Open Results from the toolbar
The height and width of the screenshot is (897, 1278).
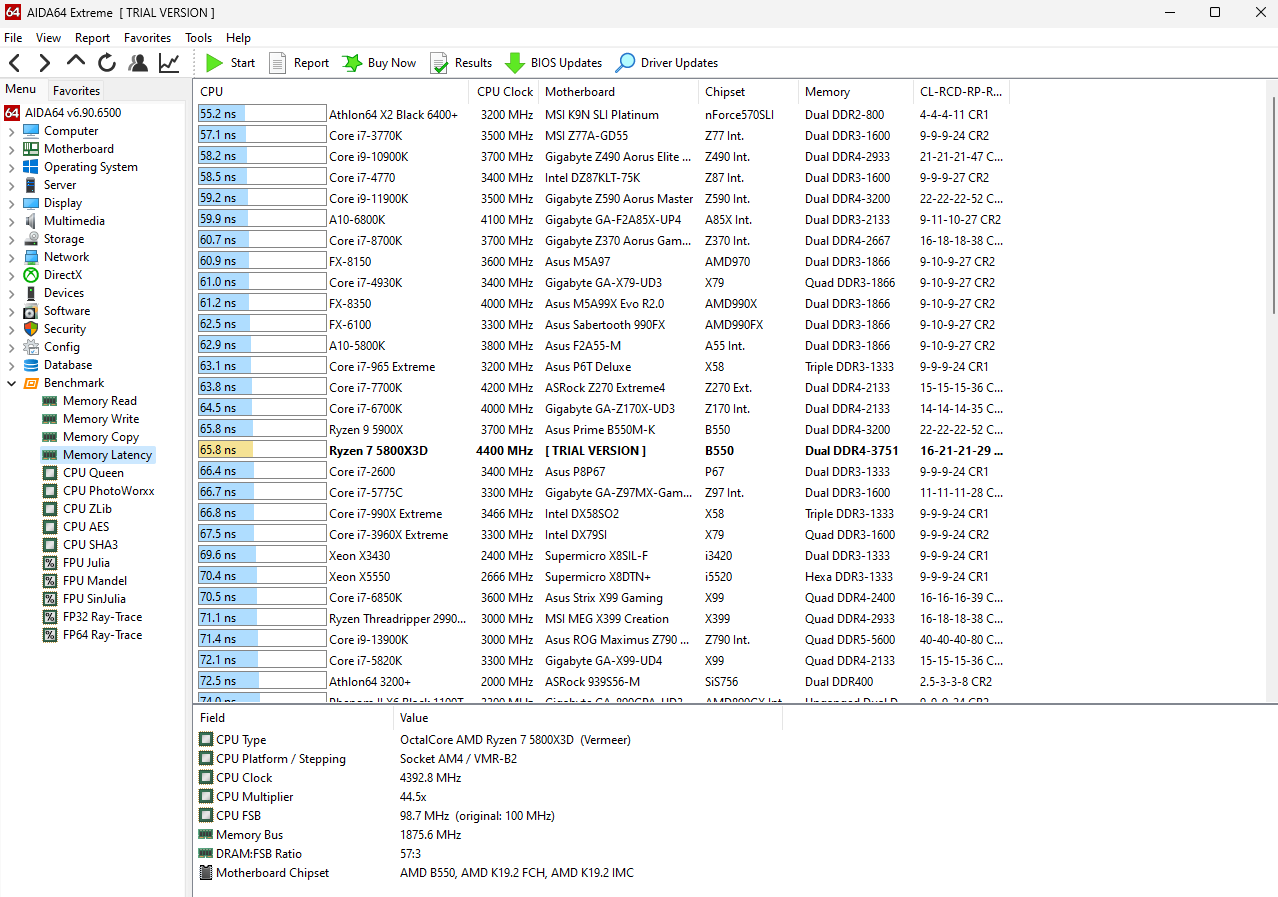point(461,63)
